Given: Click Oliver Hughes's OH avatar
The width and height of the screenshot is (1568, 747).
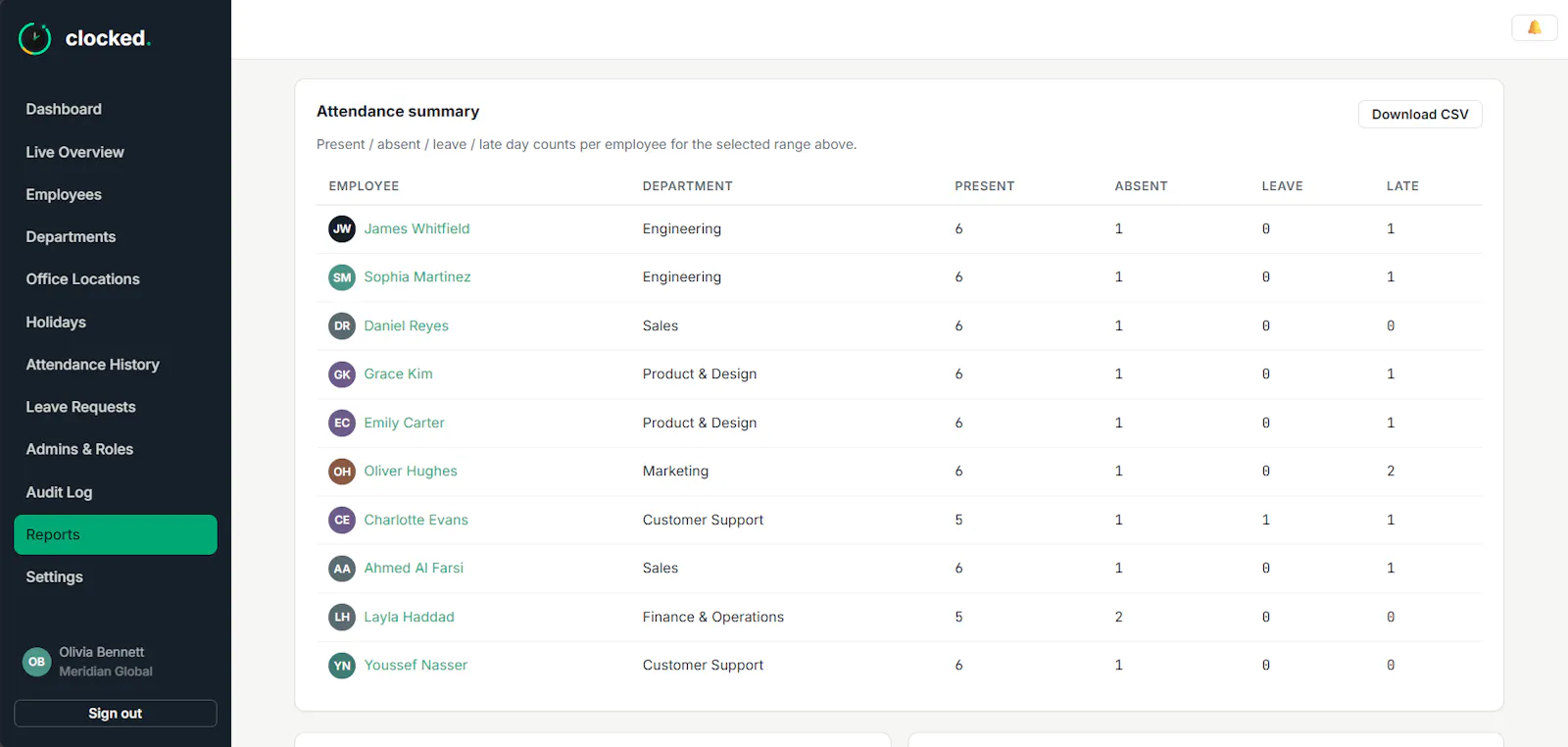Looking at the screenshot, I should pyautogui.click(x=342, y=472).
